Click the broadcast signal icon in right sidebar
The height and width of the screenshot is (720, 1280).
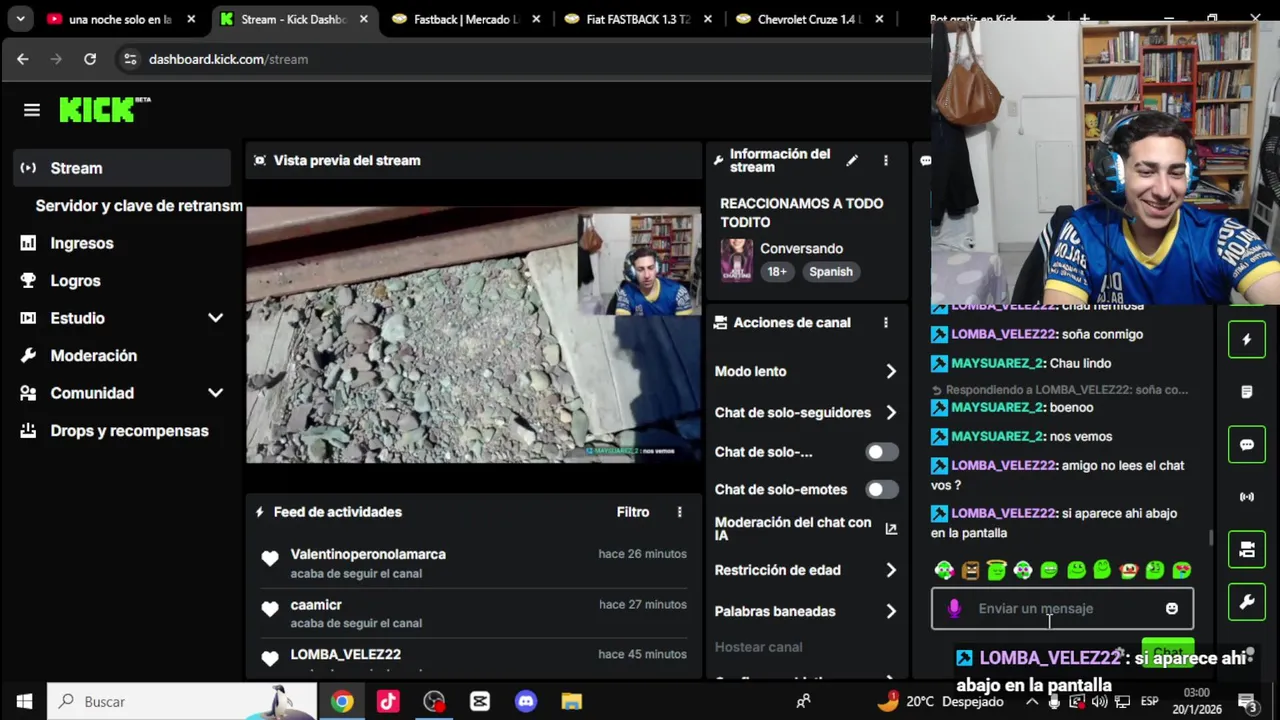[x=1247, y=497]
